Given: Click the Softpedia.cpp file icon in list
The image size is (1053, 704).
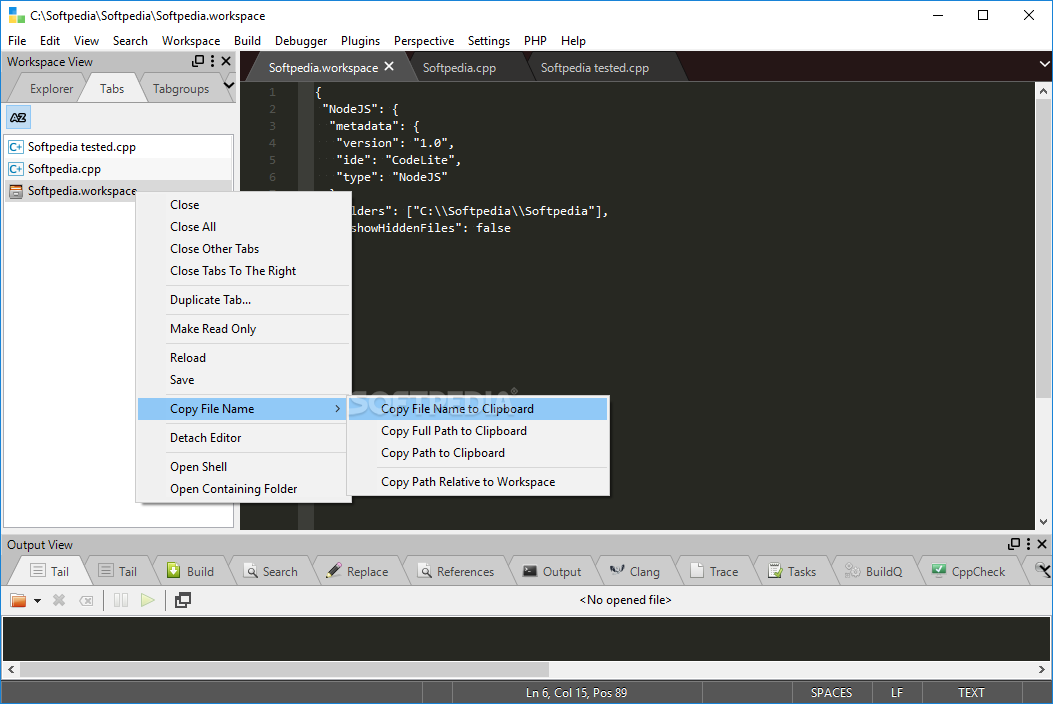Looking at the screenshot, I should [15, 169].
